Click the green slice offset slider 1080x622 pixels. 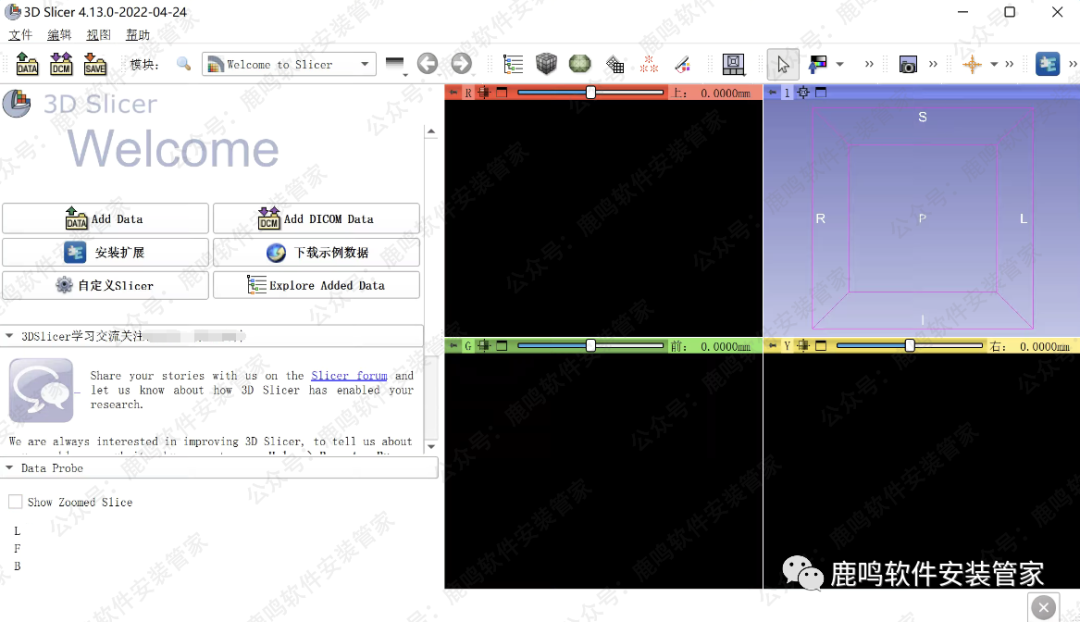tap(590, 346)
